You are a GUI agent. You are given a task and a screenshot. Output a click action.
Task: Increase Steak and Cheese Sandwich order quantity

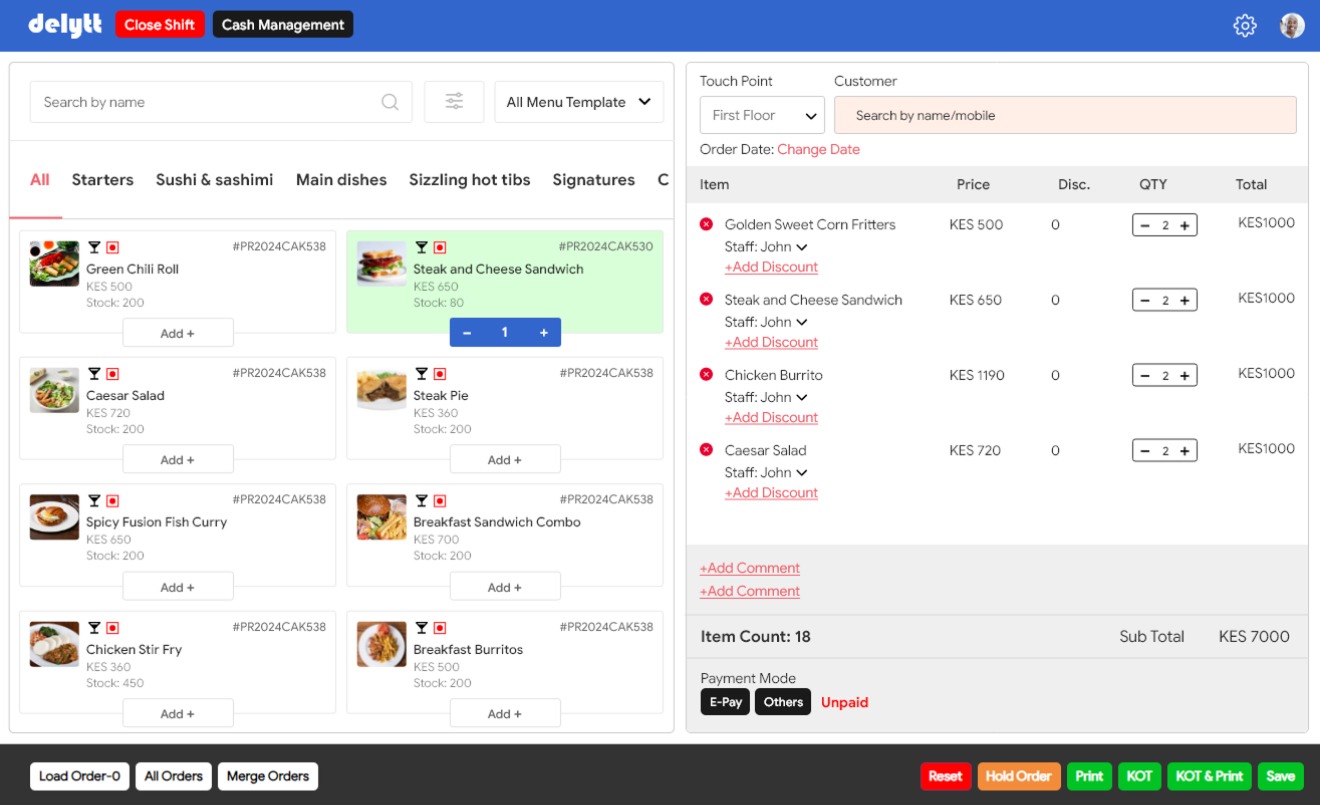coord(1184,301)
